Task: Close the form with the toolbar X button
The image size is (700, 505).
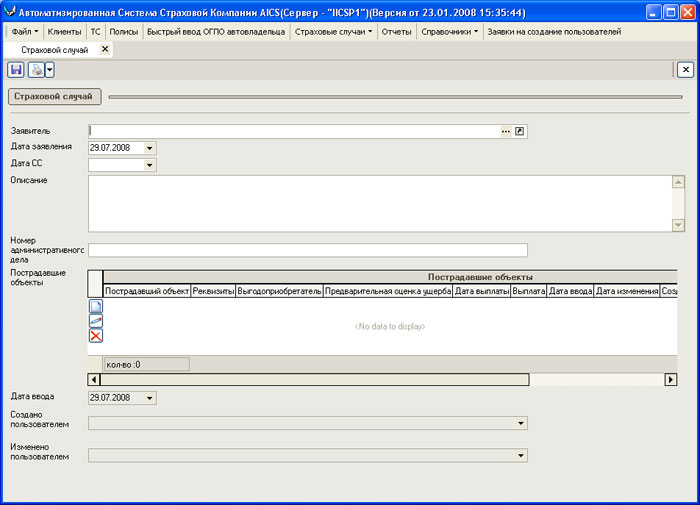Action: coord(685,69)
